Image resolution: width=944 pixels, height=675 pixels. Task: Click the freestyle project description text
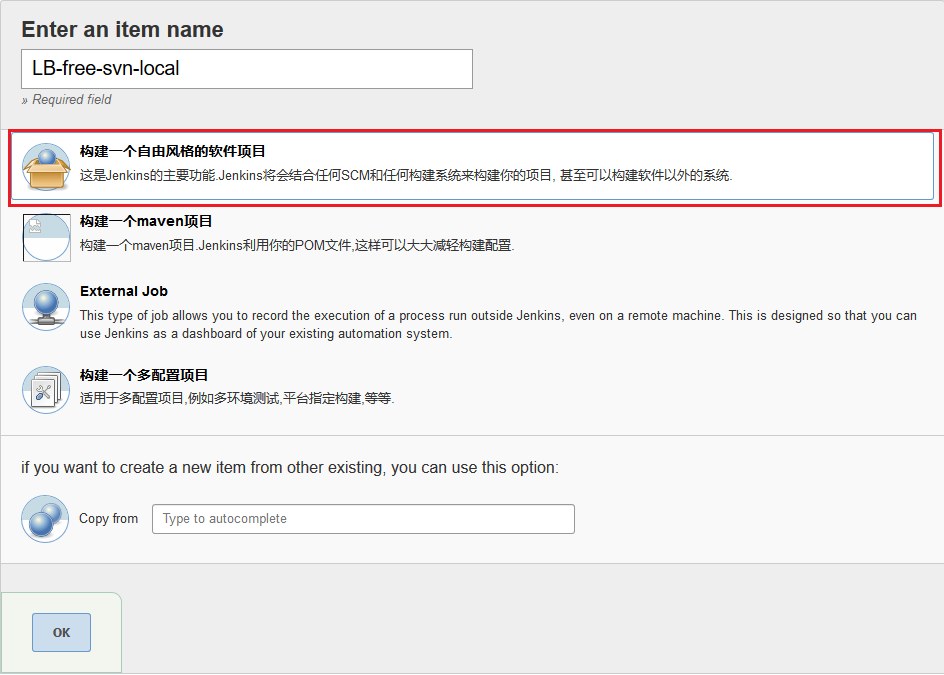click(x=406, y=175)
